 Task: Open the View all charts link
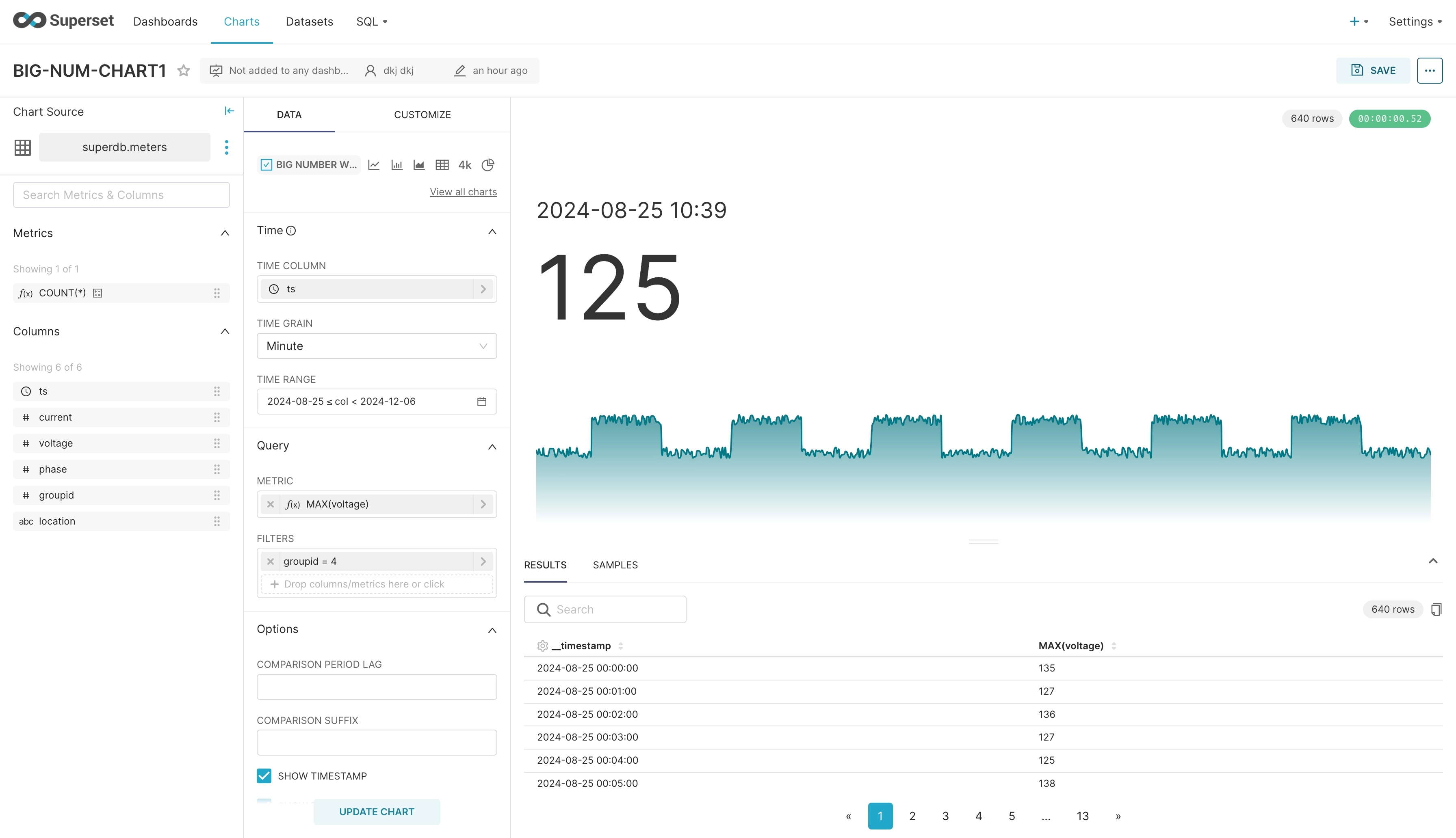pyautogui.click(x=463, y=192)
